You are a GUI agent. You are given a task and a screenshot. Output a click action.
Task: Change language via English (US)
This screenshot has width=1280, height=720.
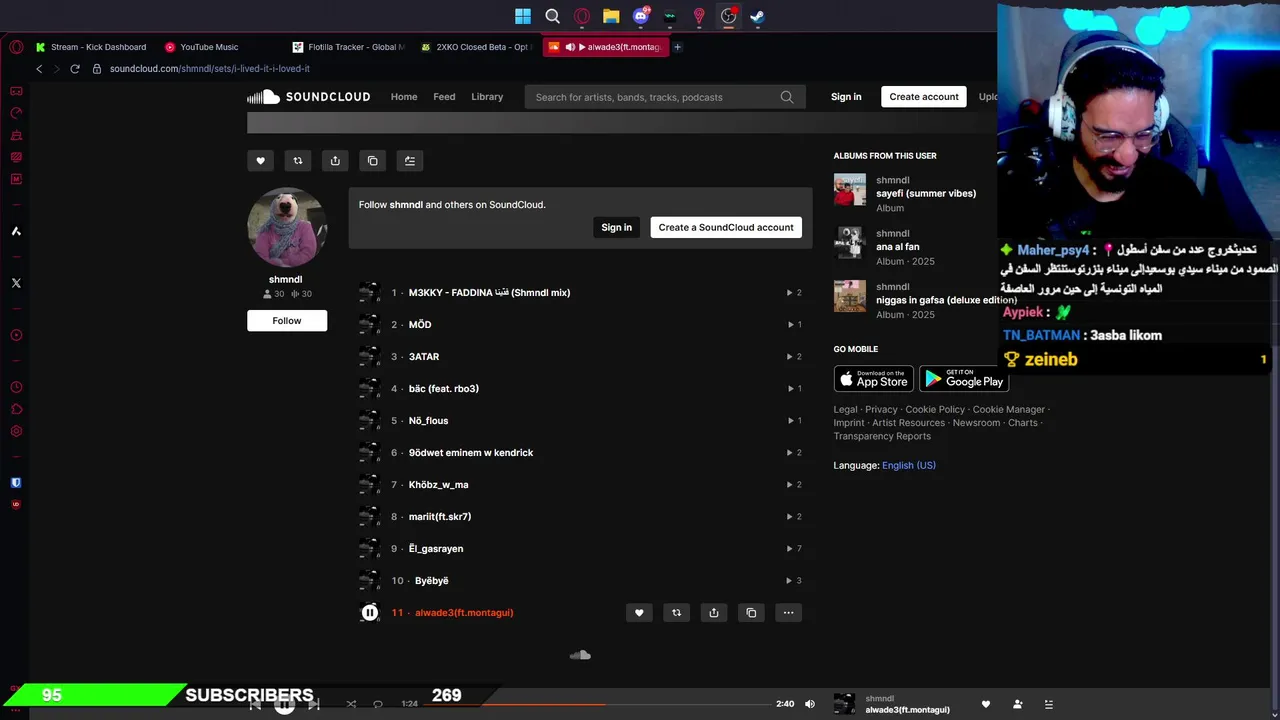click(909, 465)
